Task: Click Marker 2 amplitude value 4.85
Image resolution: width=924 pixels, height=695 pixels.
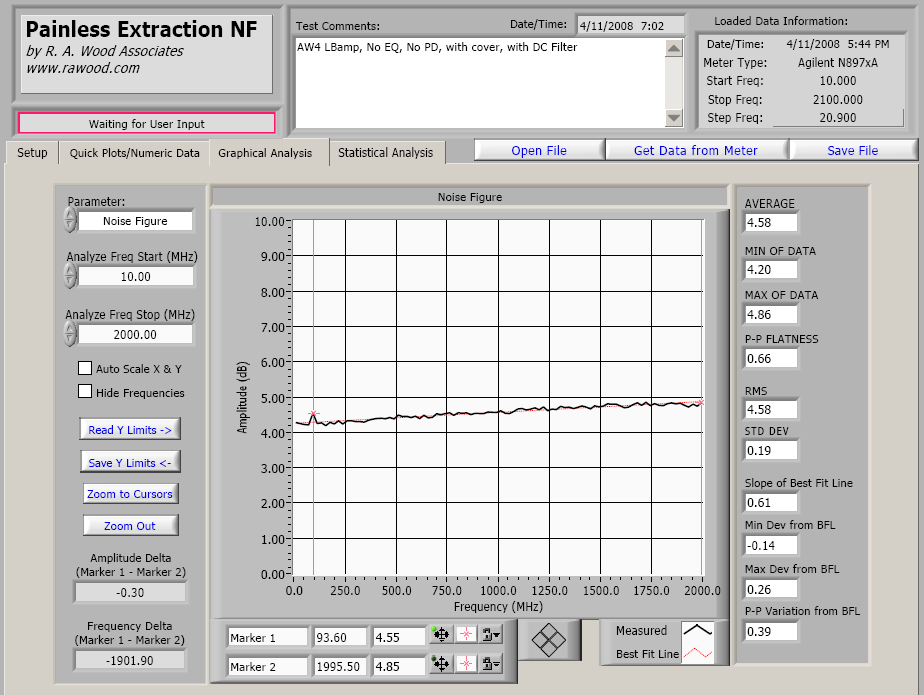Action: click(x=399, y=666)
